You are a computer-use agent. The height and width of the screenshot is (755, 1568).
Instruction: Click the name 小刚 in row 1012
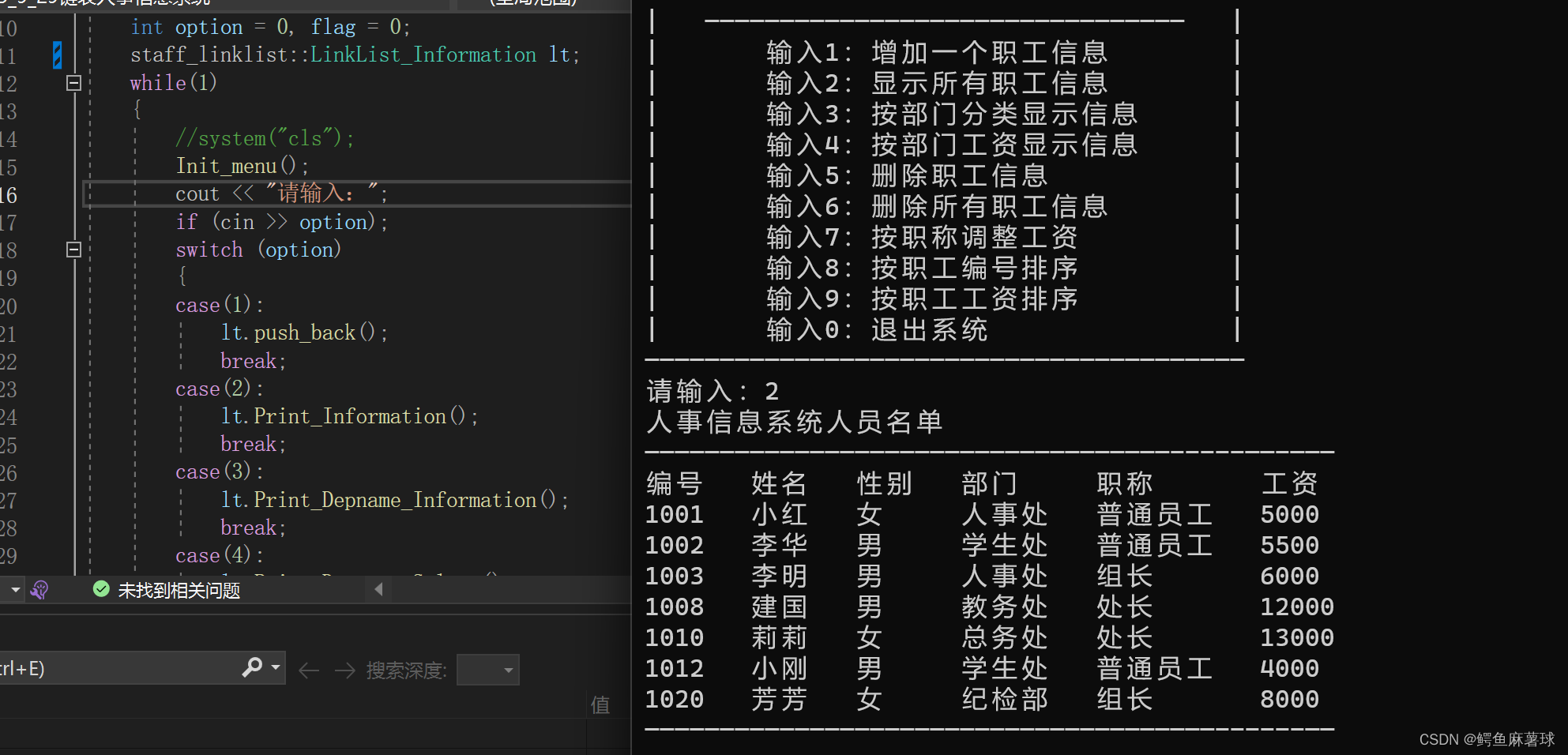tap(779, 669)
